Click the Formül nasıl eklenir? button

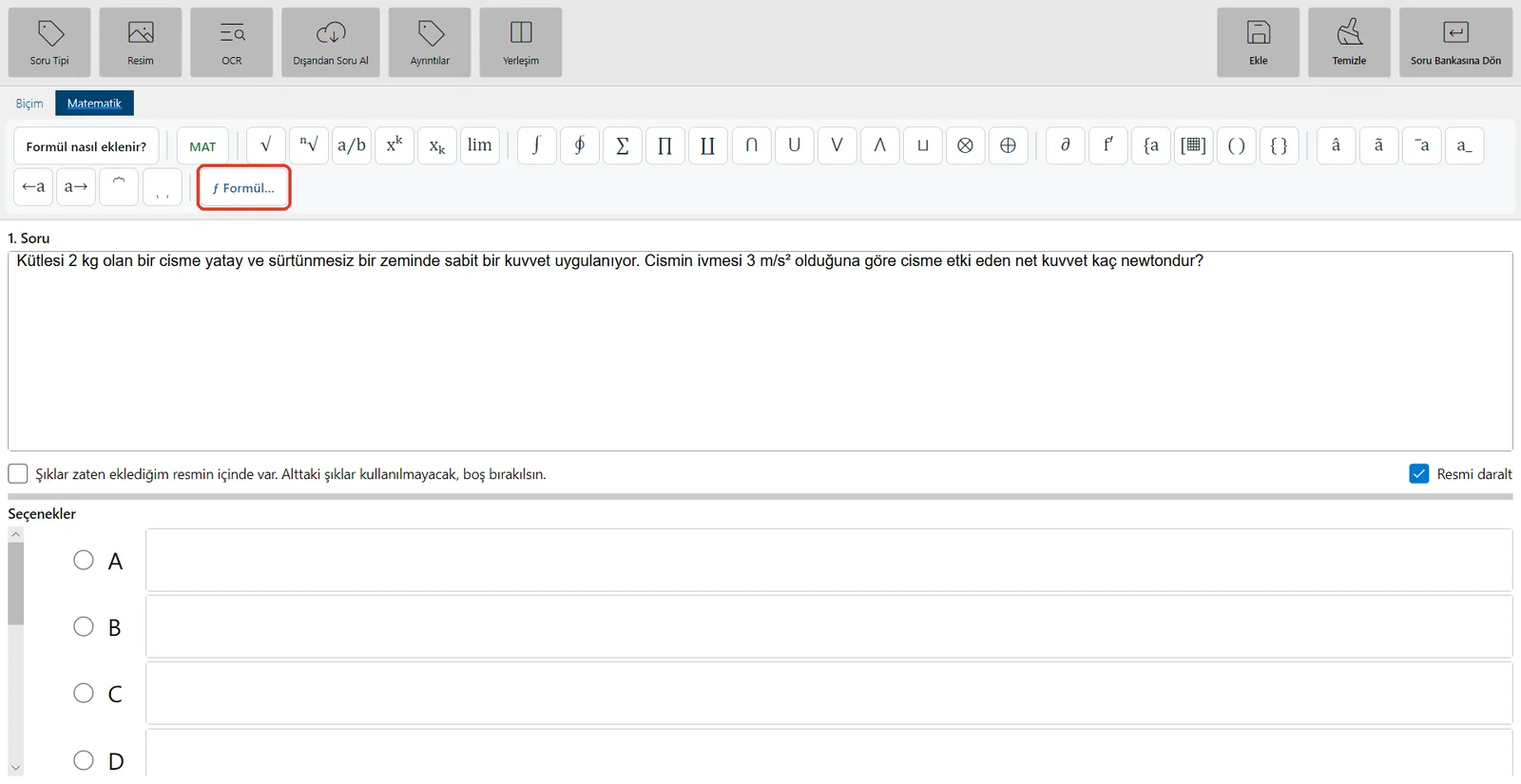point(87,146)
